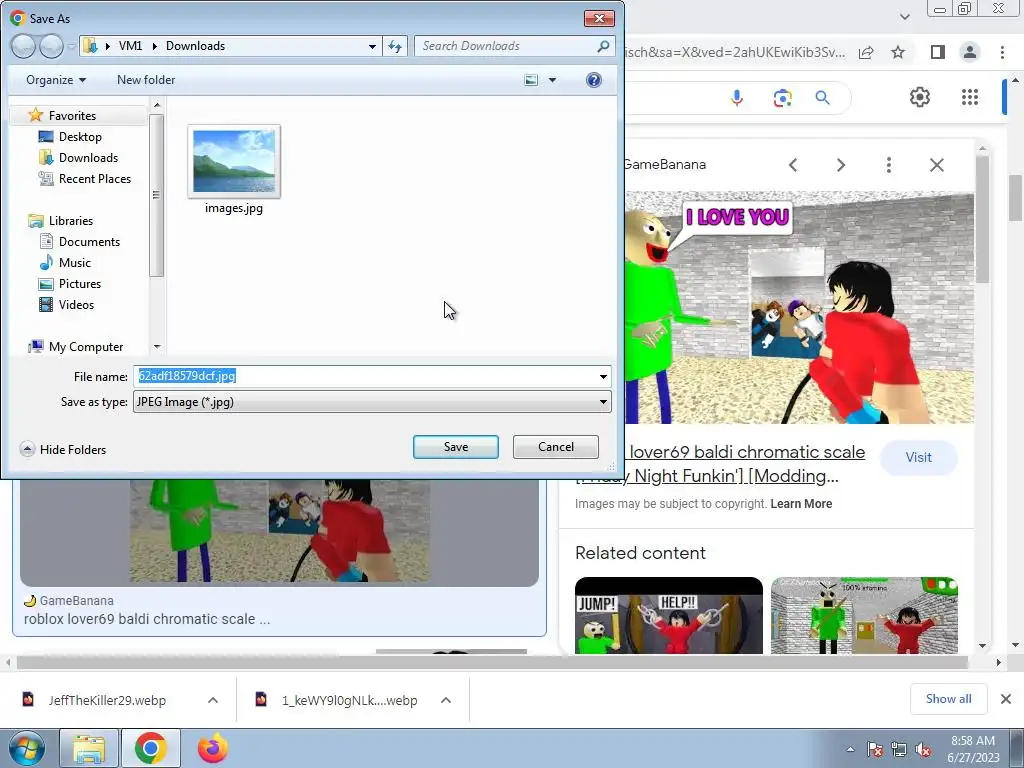Open related thumbnail with green Baldi character
Screen dimensions: 1024x768
click(864, 615)
